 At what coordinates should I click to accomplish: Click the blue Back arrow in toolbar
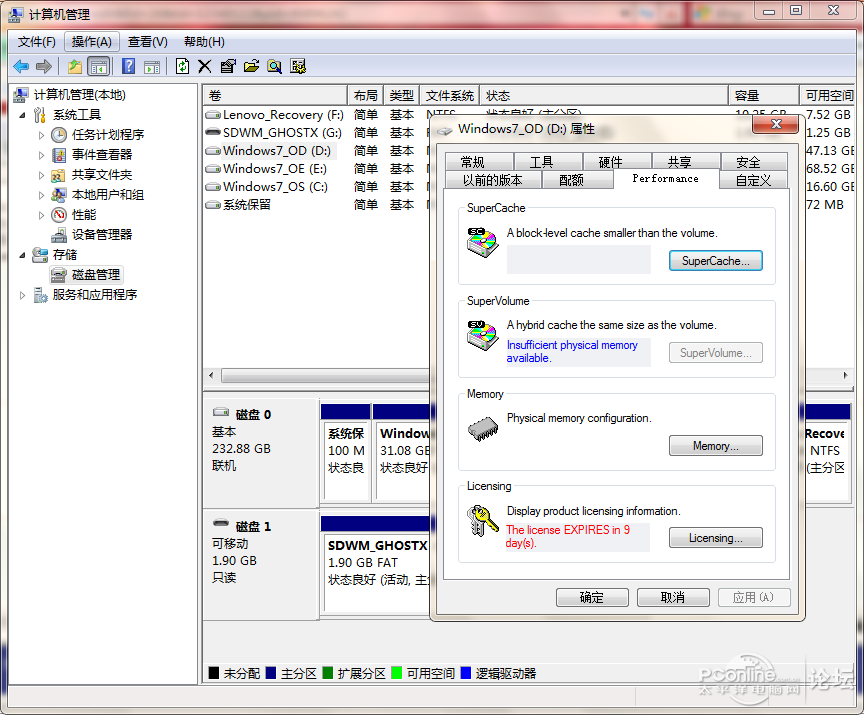[x=21, y=67]
